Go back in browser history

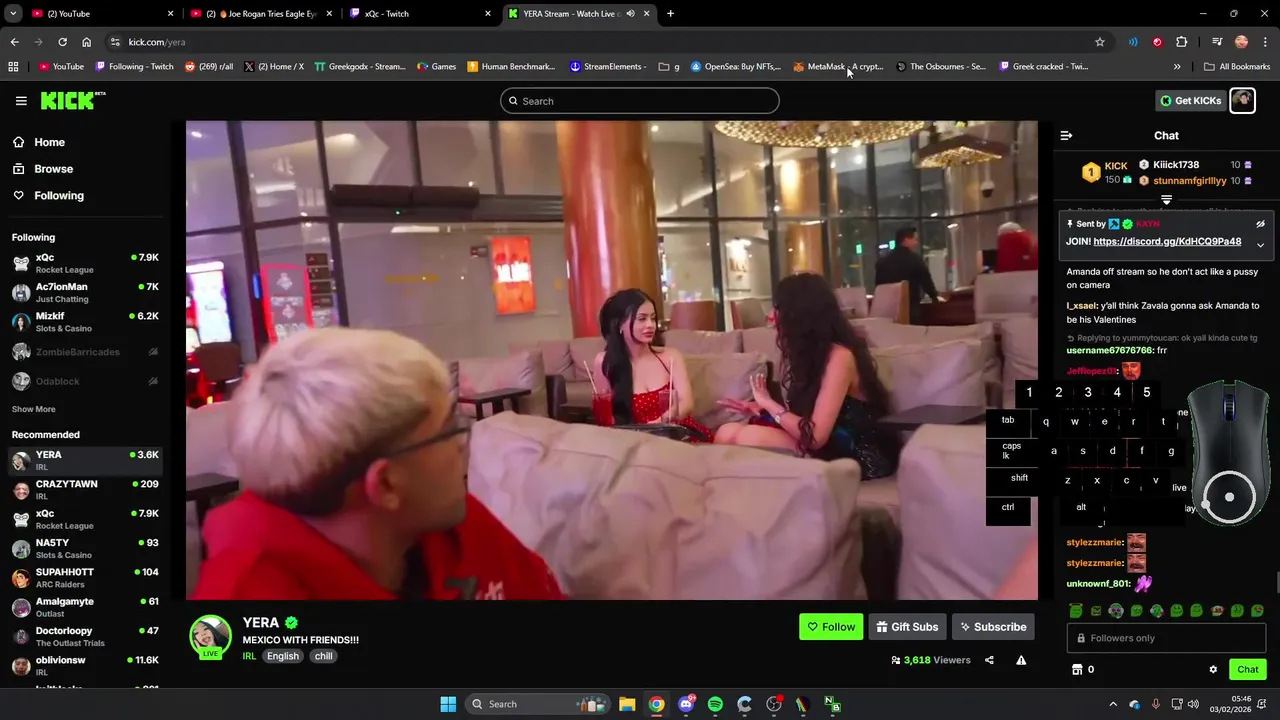point(14,42)
